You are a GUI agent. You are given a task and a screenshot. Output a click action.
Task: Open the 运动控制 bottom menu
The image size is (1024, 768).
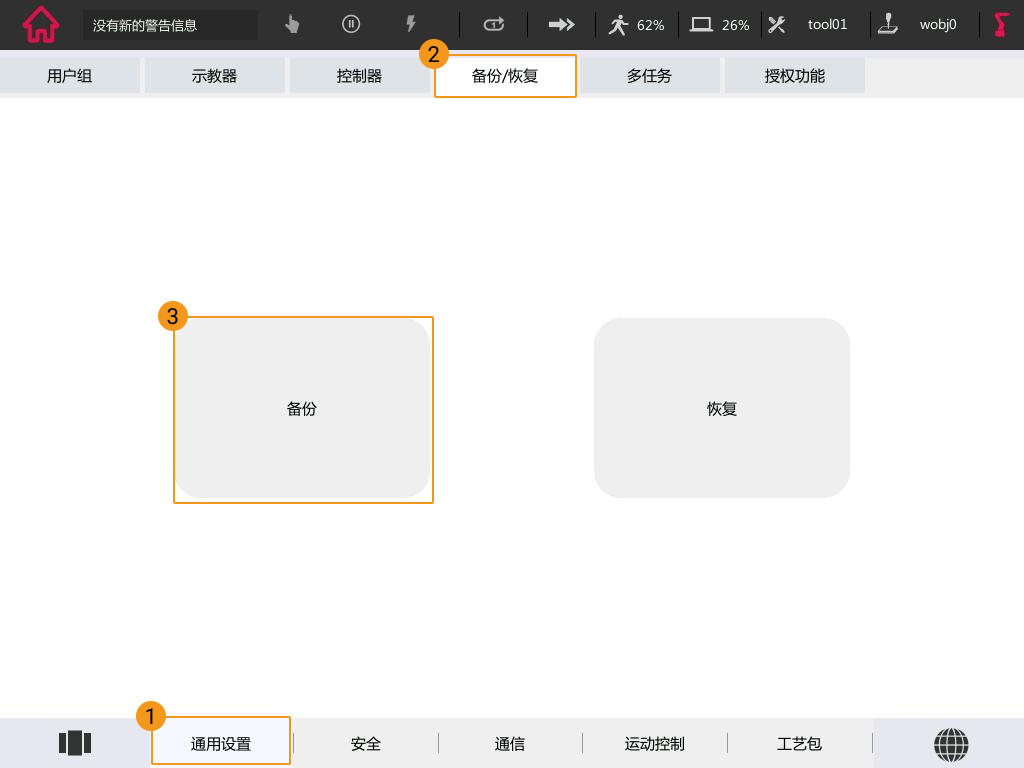point(654,744)
